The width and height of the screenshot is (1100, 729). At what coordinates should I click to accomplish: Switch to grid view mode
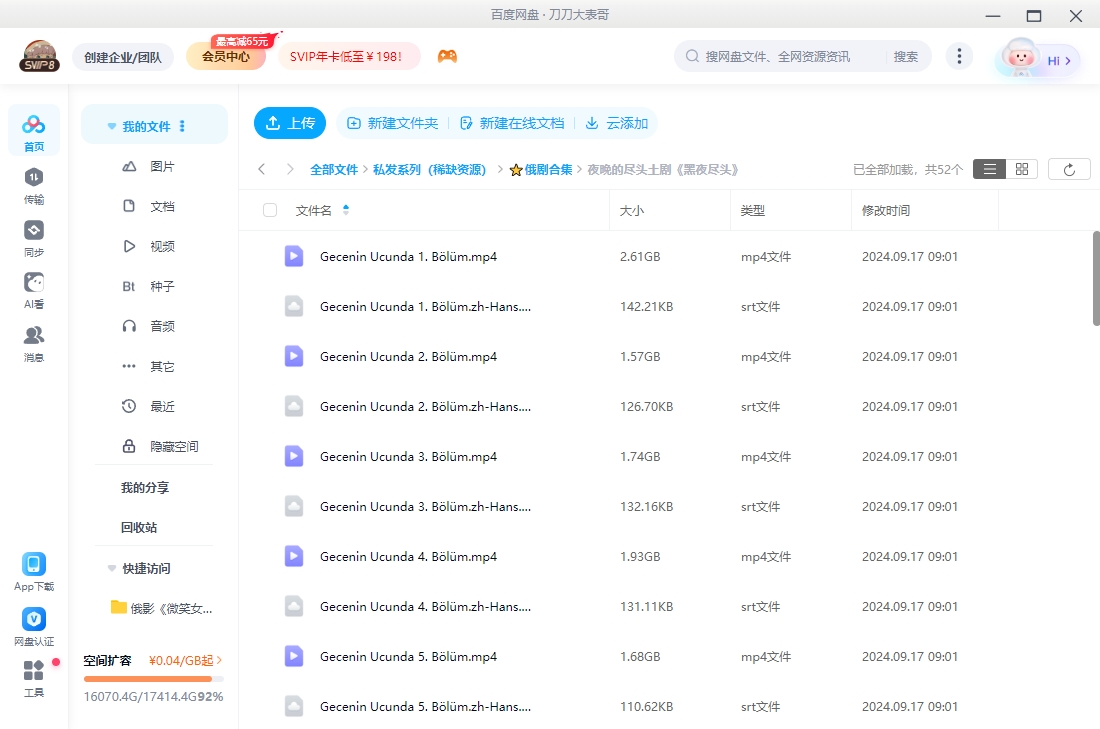[x=1021, y=168]
